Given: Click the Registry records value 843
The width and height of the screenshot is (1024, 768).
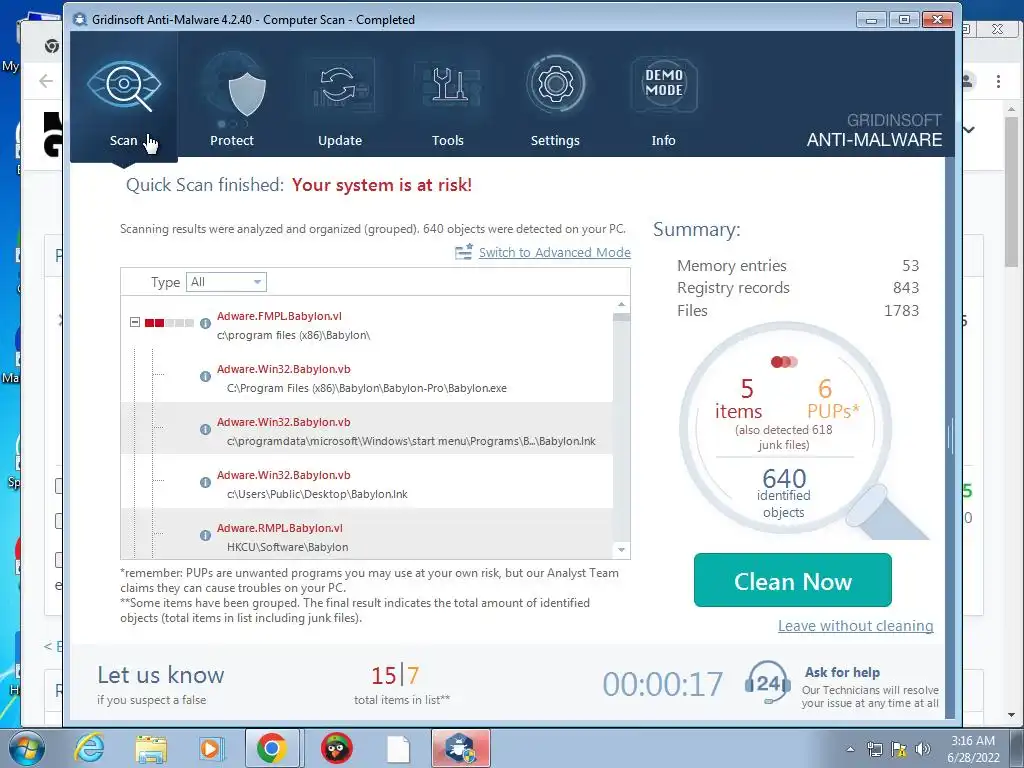Looking at the screenshot, I should [906, 288].
